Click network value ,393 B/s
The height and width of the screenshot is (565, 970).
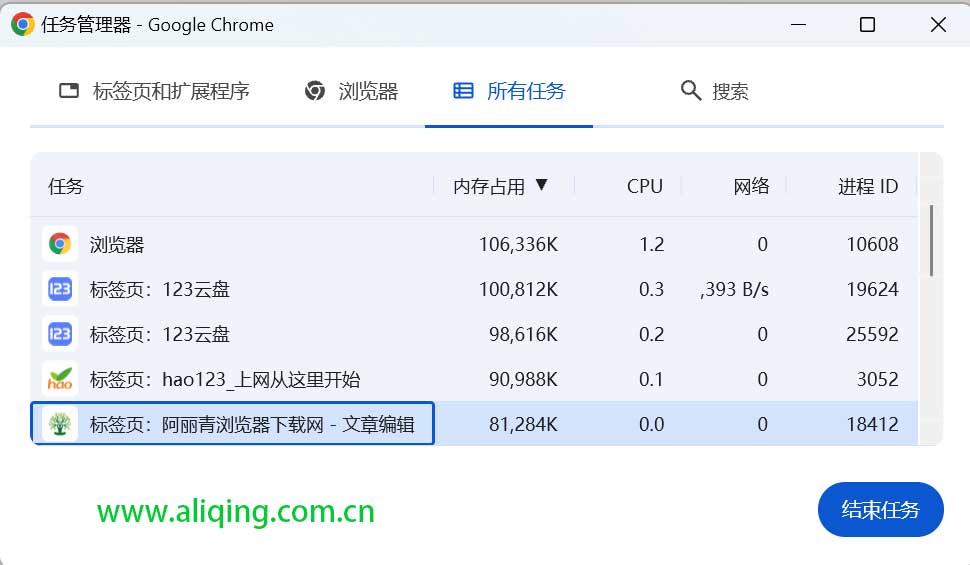(734, 290)
